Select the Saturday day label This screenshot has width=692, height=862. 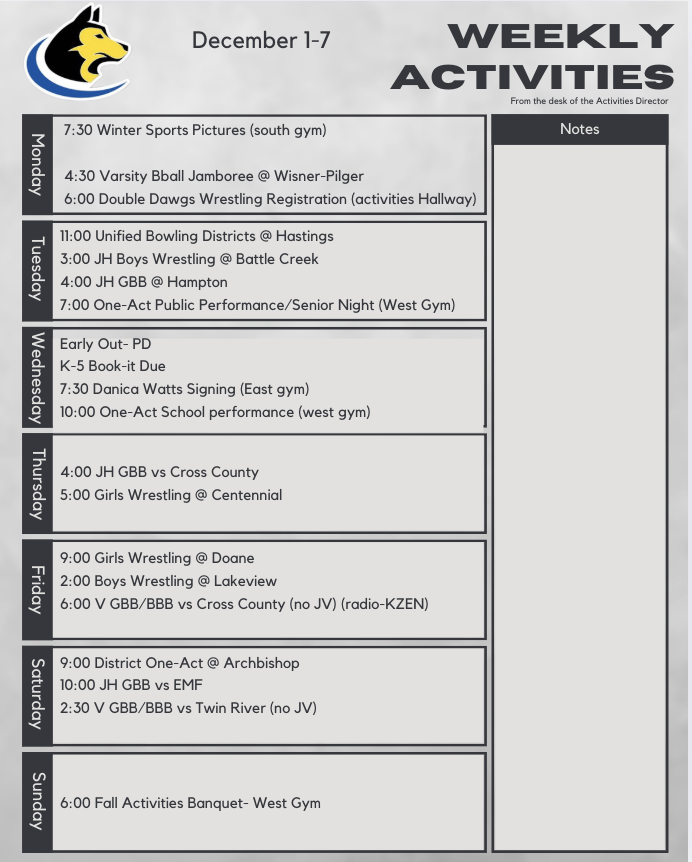click(x=37, y=694)
